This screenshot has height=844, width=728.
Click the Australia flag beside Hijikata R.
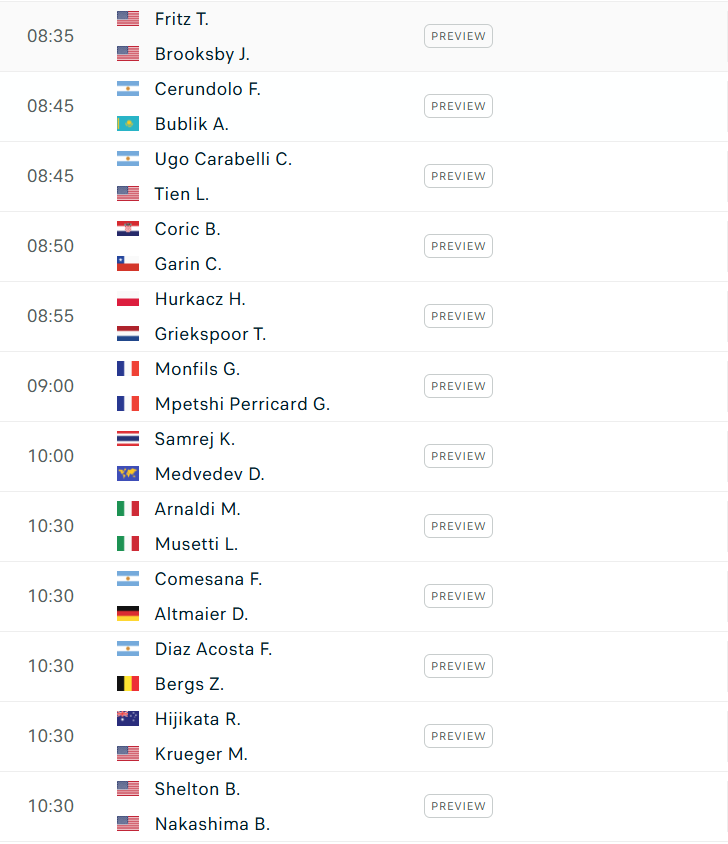tap(128, 719)
